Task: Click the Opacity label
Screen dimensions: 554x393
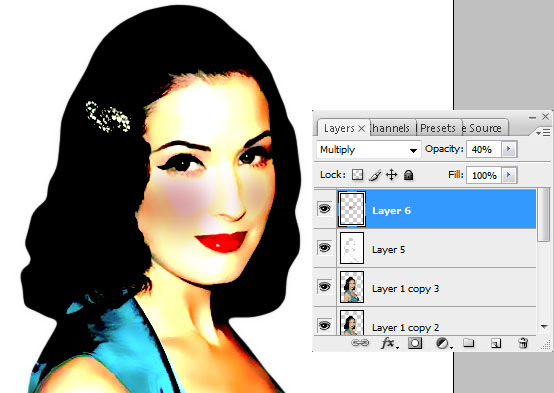Action: tap(444, 149)
